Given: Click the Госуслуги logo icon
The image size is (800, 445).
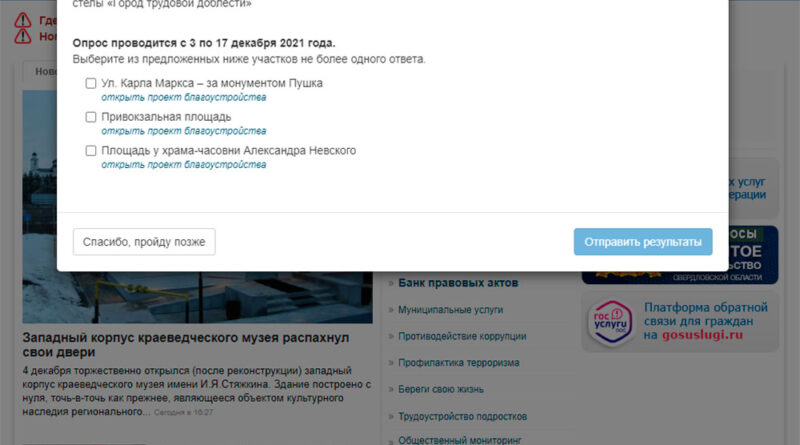Looking at the screenshot, I should coord(611,323).
